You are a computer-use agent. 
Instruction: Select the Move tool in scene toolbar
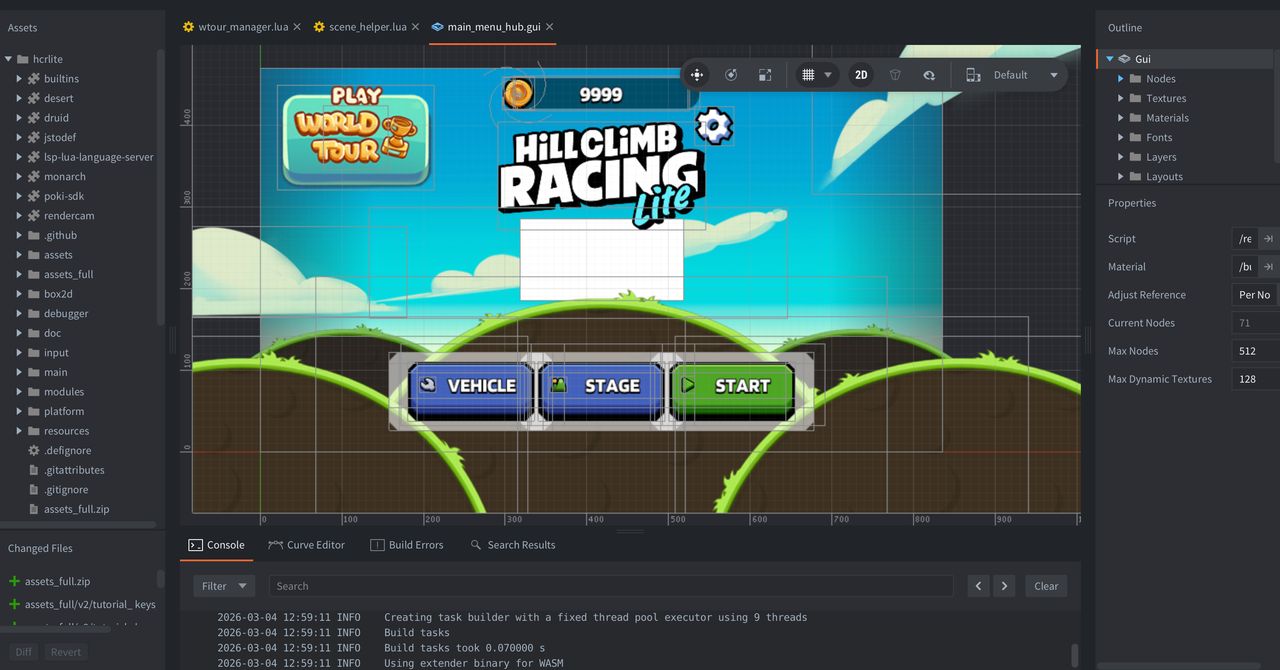click(x=697, y=75)
